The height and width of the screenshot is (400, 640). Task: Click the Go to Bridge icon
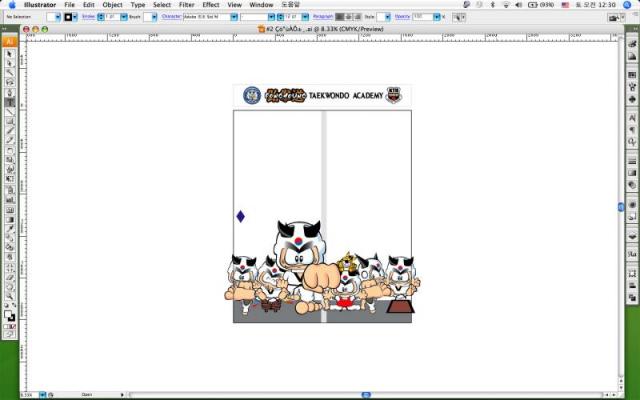click(x=612, y=18)
